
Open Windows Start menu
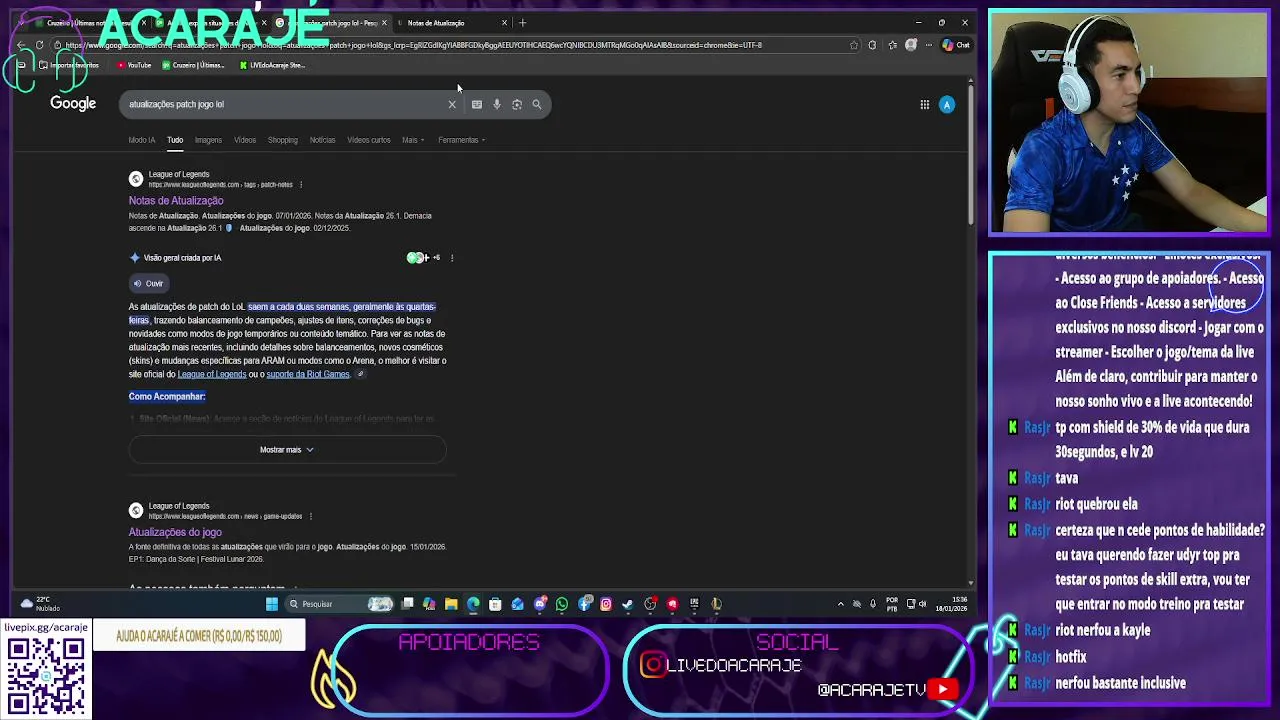[x=271, y=604]
